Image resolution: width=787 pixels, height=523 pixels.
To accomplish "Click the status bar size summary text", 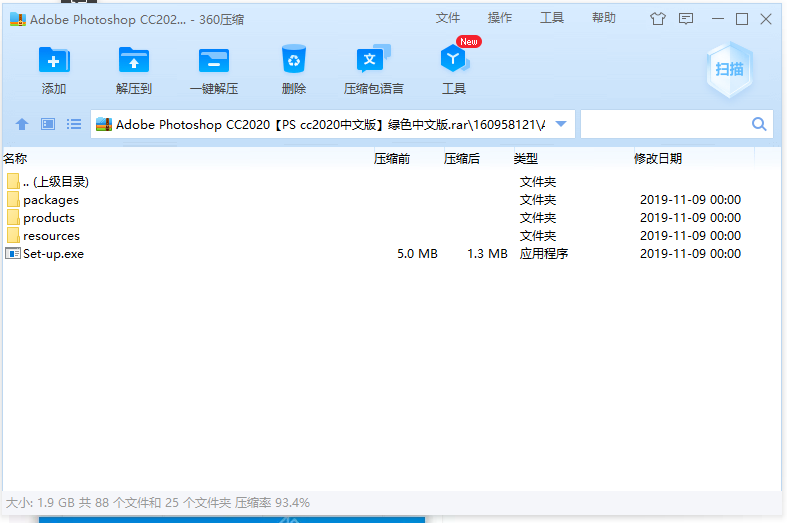I will pyautogui.click(x=158, y=502).
